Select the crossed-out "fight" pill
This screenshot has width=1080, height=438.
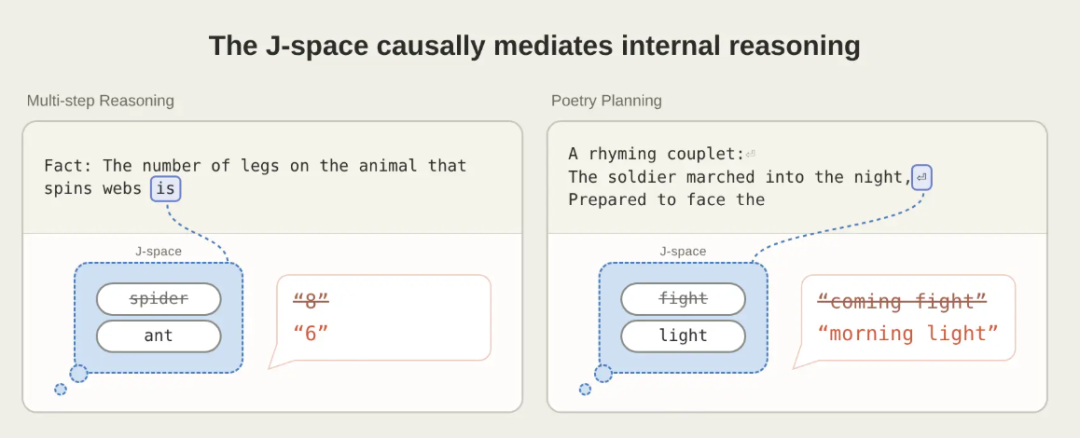pyautogui.click(x=683, y=299)
